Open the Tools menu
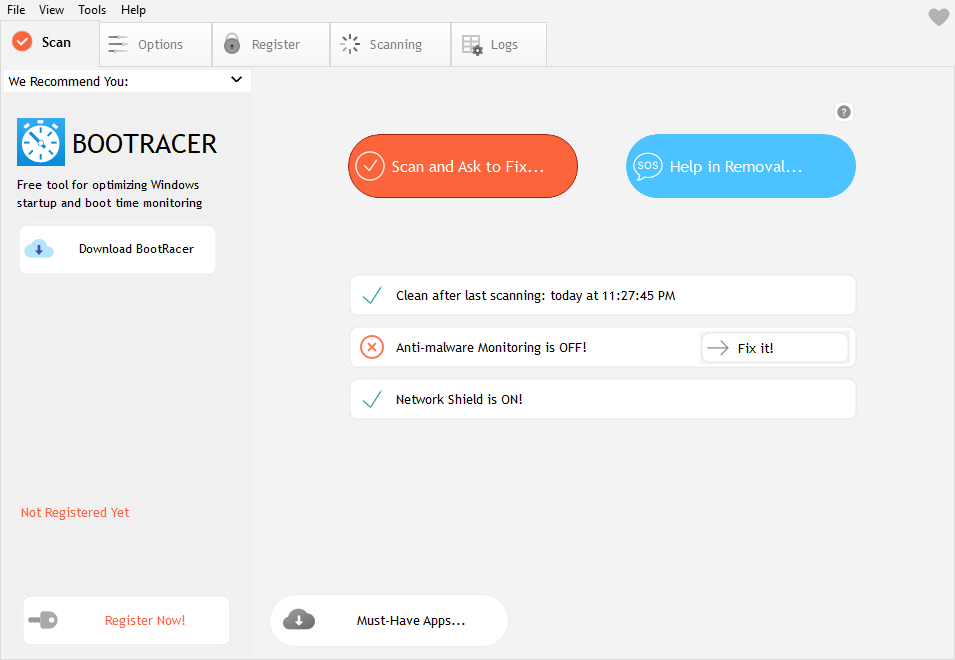This screenshot has height=660, width=955. 92,10
